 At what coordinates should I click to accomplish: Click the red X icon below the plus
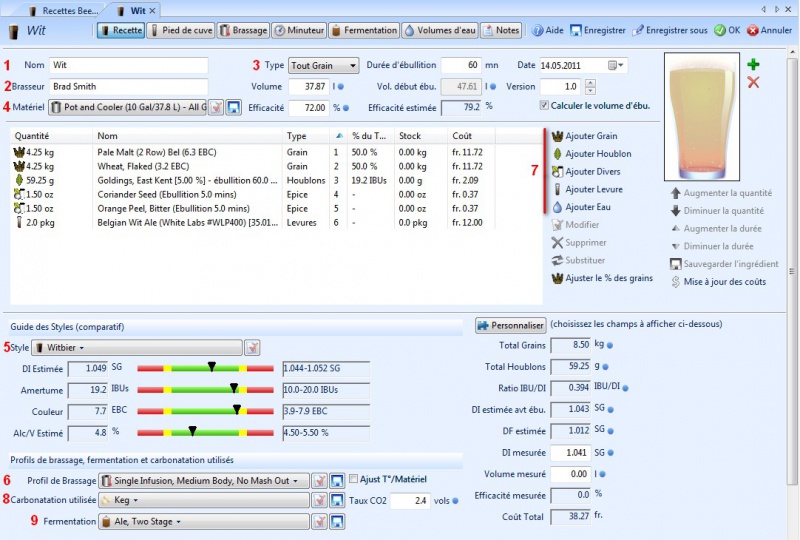753,83
